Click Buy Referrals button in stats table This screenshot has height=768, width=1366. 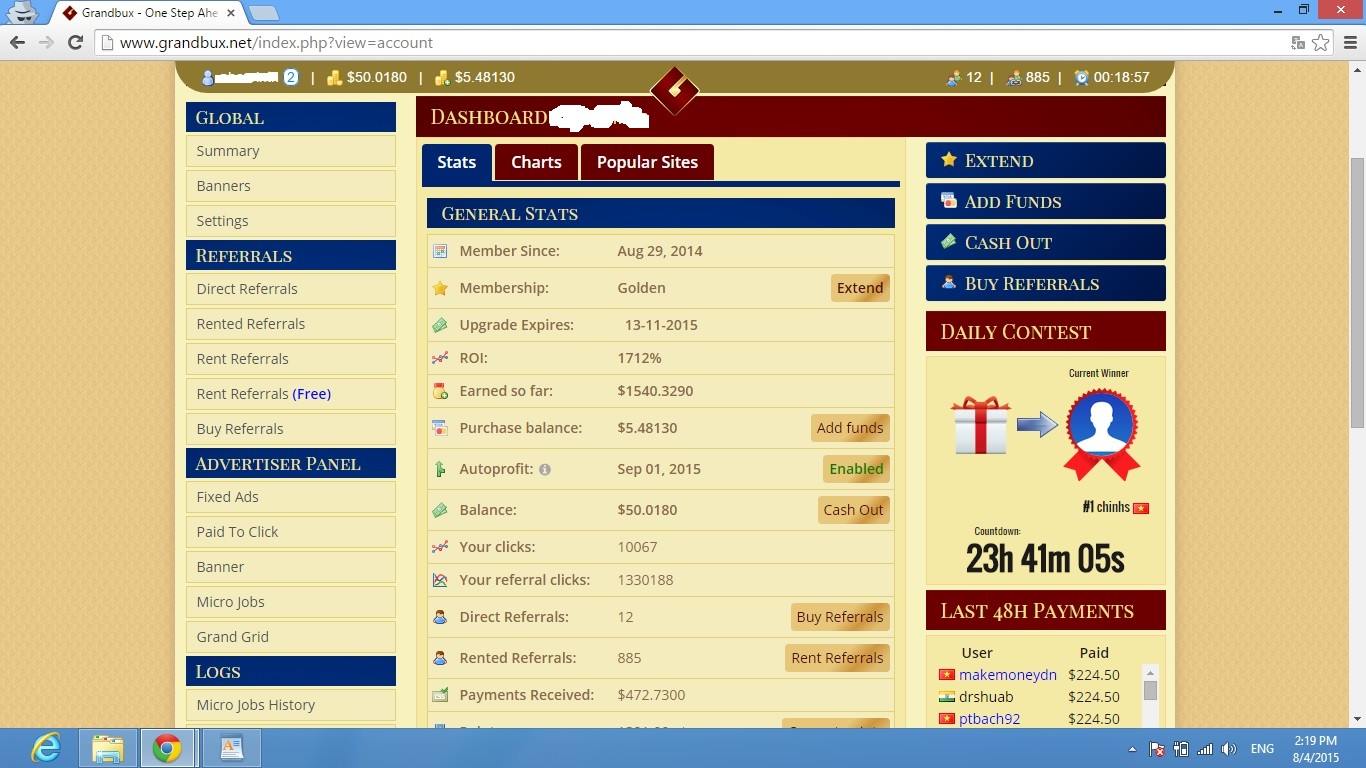pyautogui.click(x=840, y=617)
